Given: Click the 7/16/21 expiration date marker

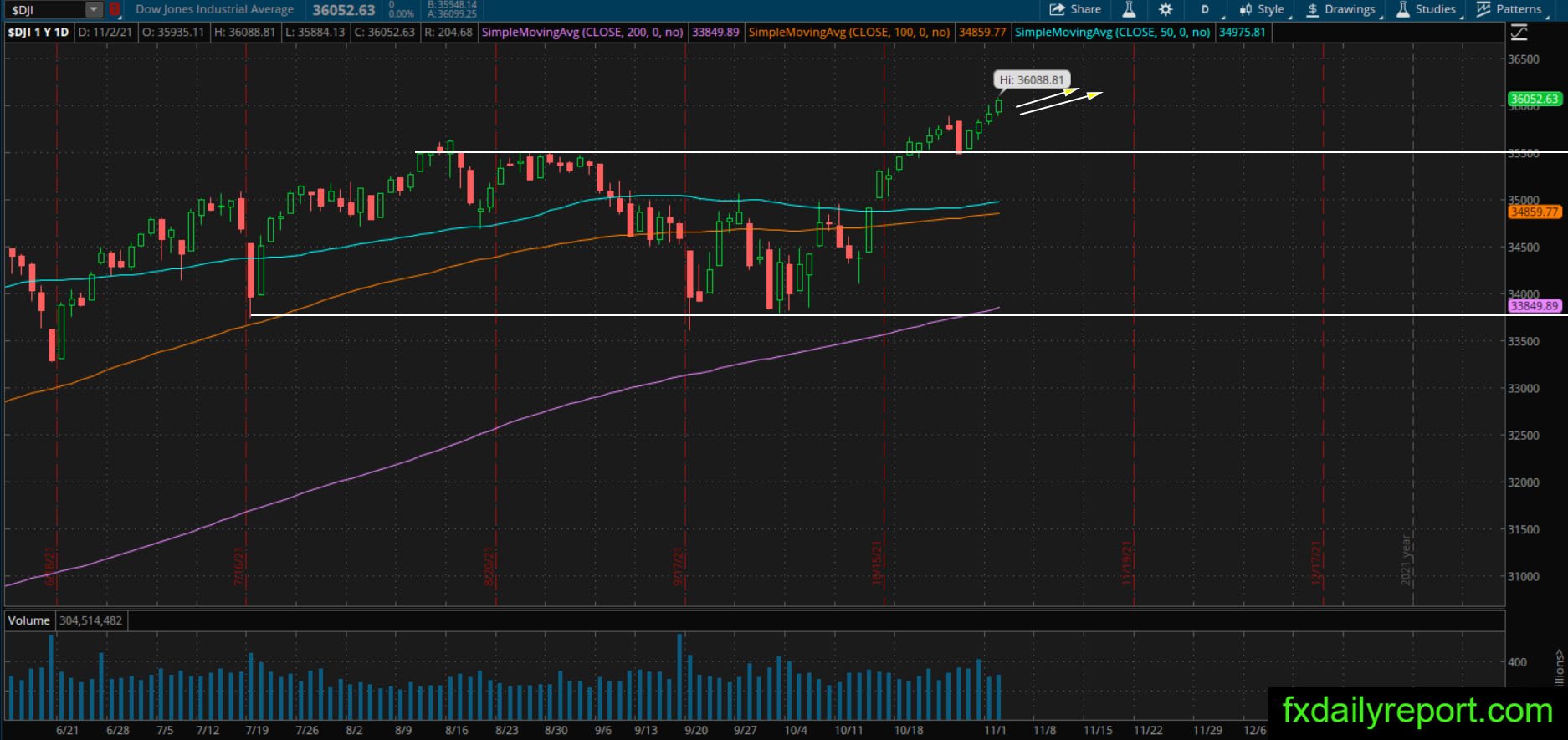Looking at the screenshot, I should [238, 566].
